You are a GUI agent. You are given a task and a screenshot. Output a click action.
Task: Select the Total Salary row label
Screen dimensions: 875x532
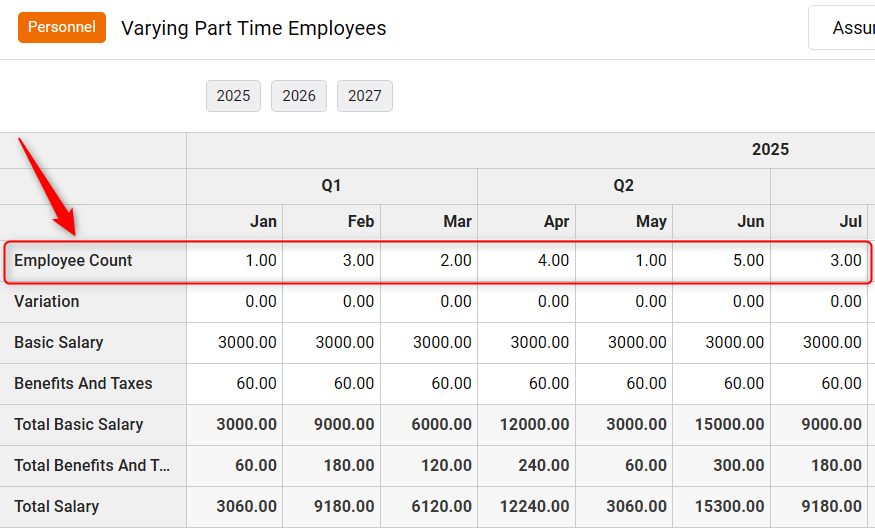click(57, 506)
